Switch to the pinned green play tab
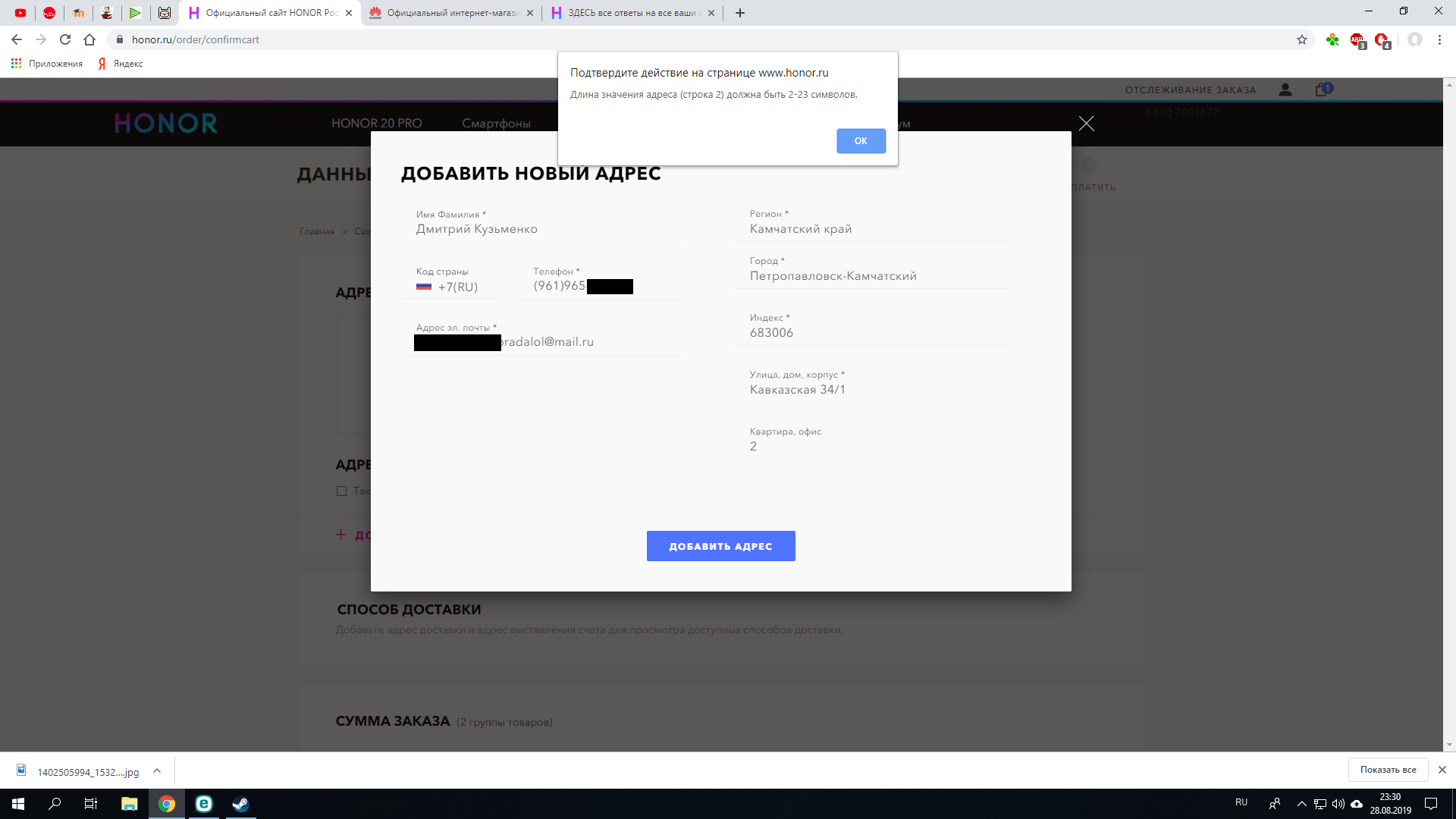 click(x=135, y=13)
